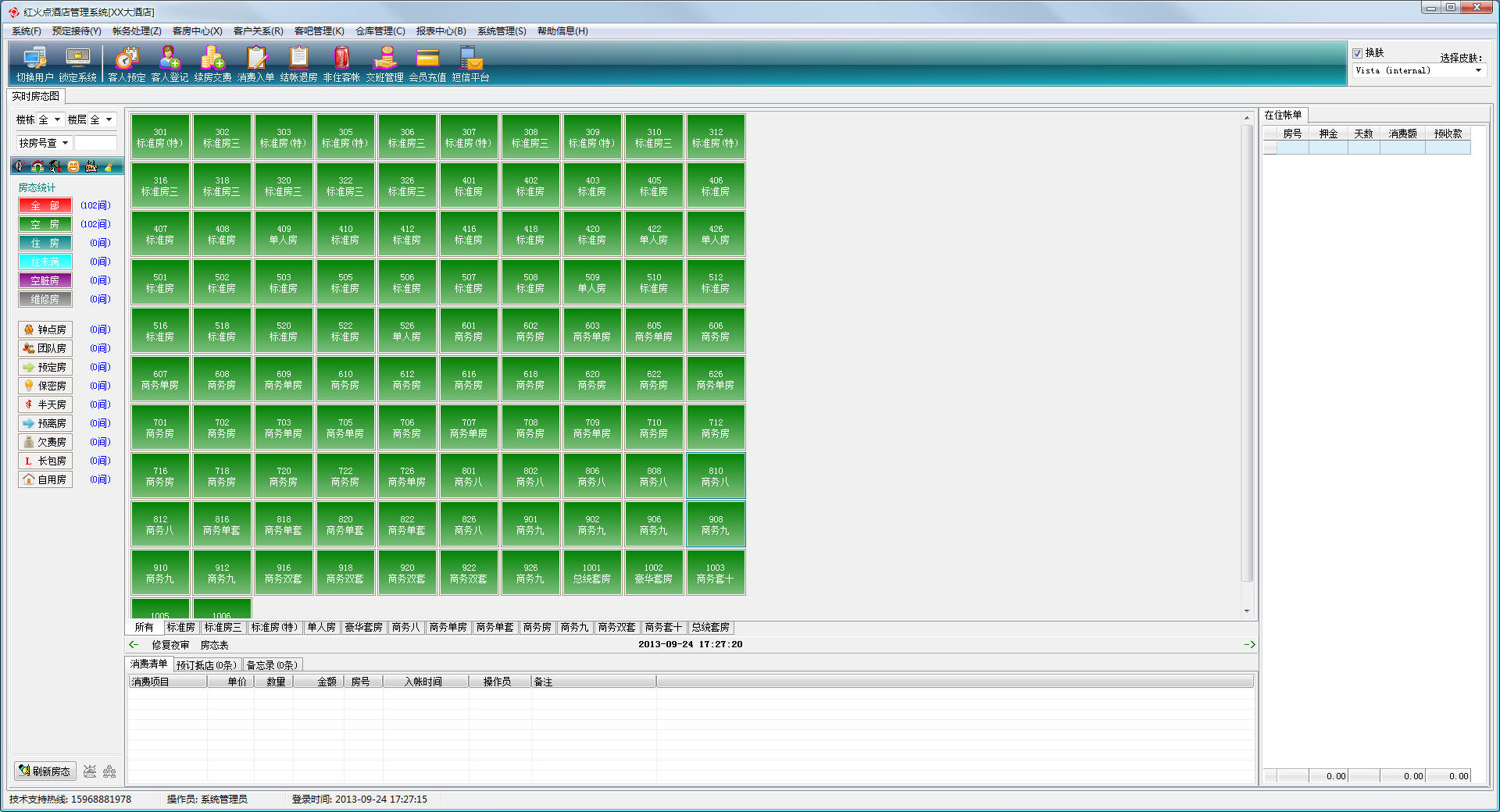The width and height of the screenshot is (1500, 812).
Task: Click the speaker sound icon in the left panel strip
Action: 20,166
